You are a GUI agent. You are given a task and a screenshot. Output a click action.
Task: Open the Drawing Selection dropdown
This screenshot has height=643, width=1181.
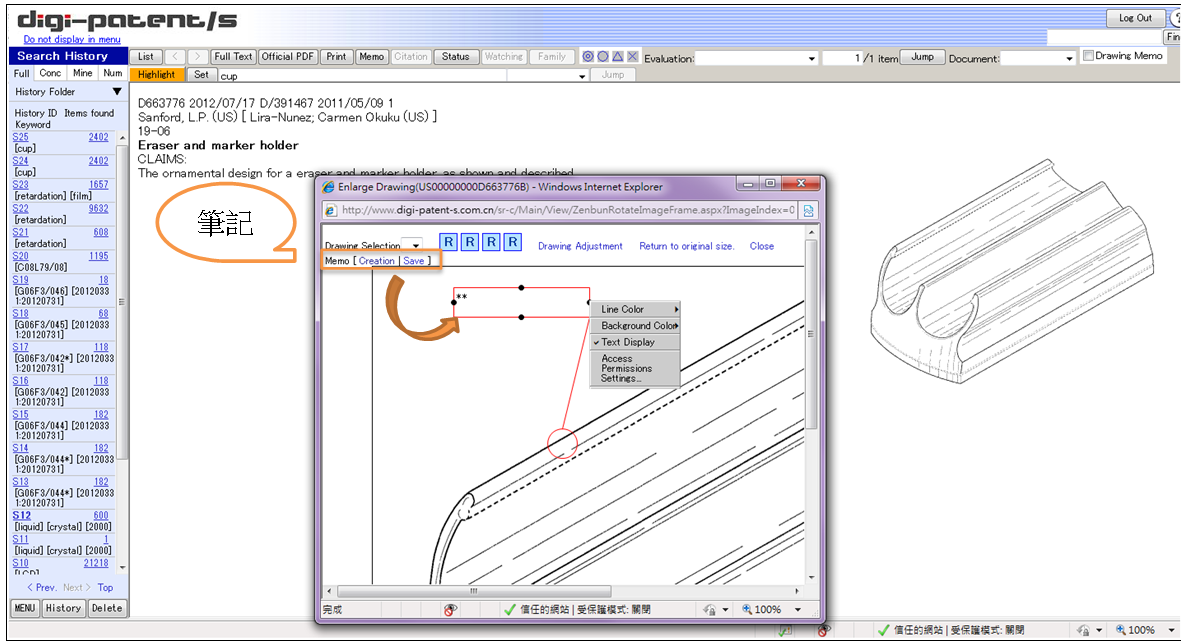pyautogui.click(x=415, y=245)
